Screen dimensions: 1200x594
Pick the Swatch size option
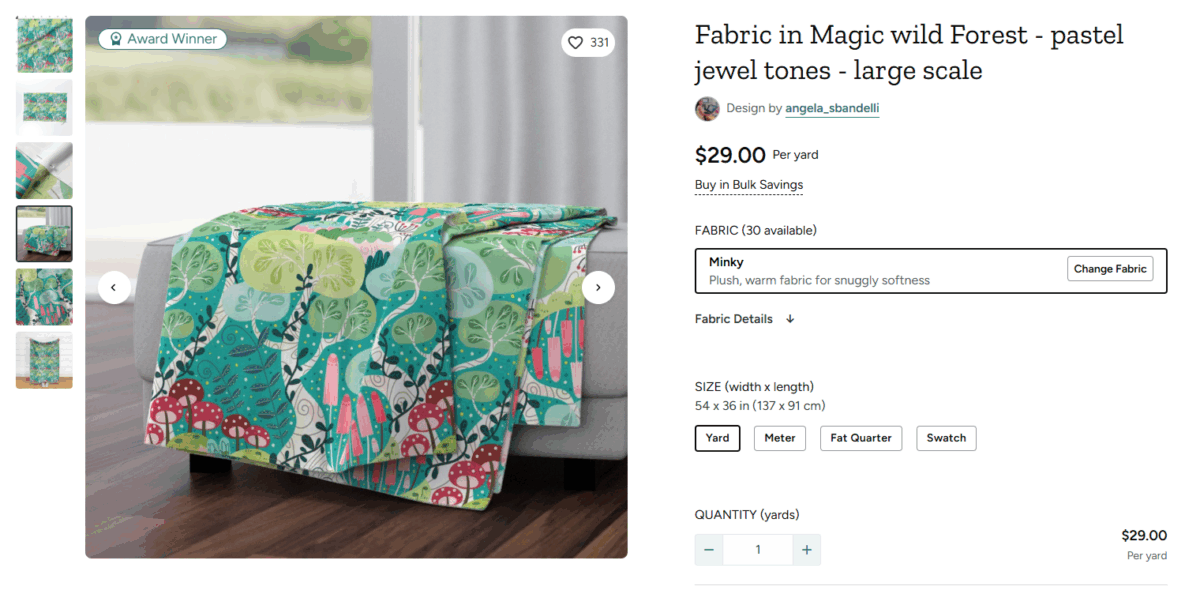[946, 438]
